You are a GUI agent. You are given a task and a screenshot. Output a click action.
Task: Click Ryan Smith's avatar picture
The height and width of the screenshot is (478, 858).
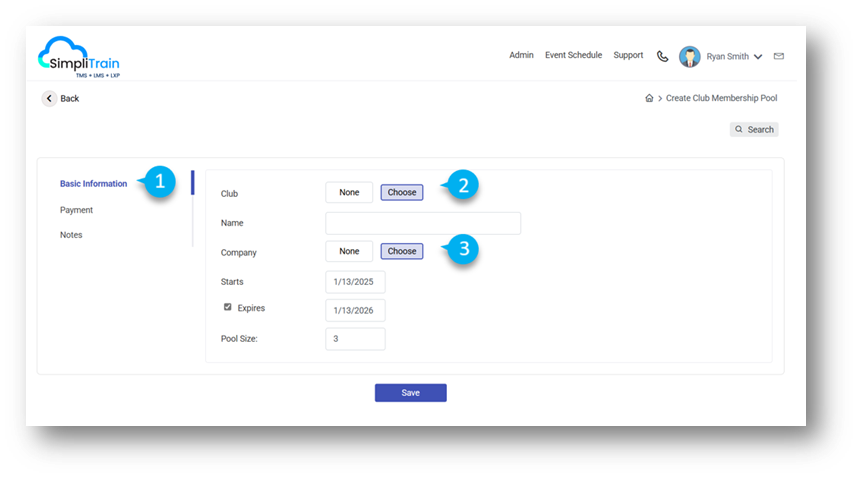click(689, 56)
